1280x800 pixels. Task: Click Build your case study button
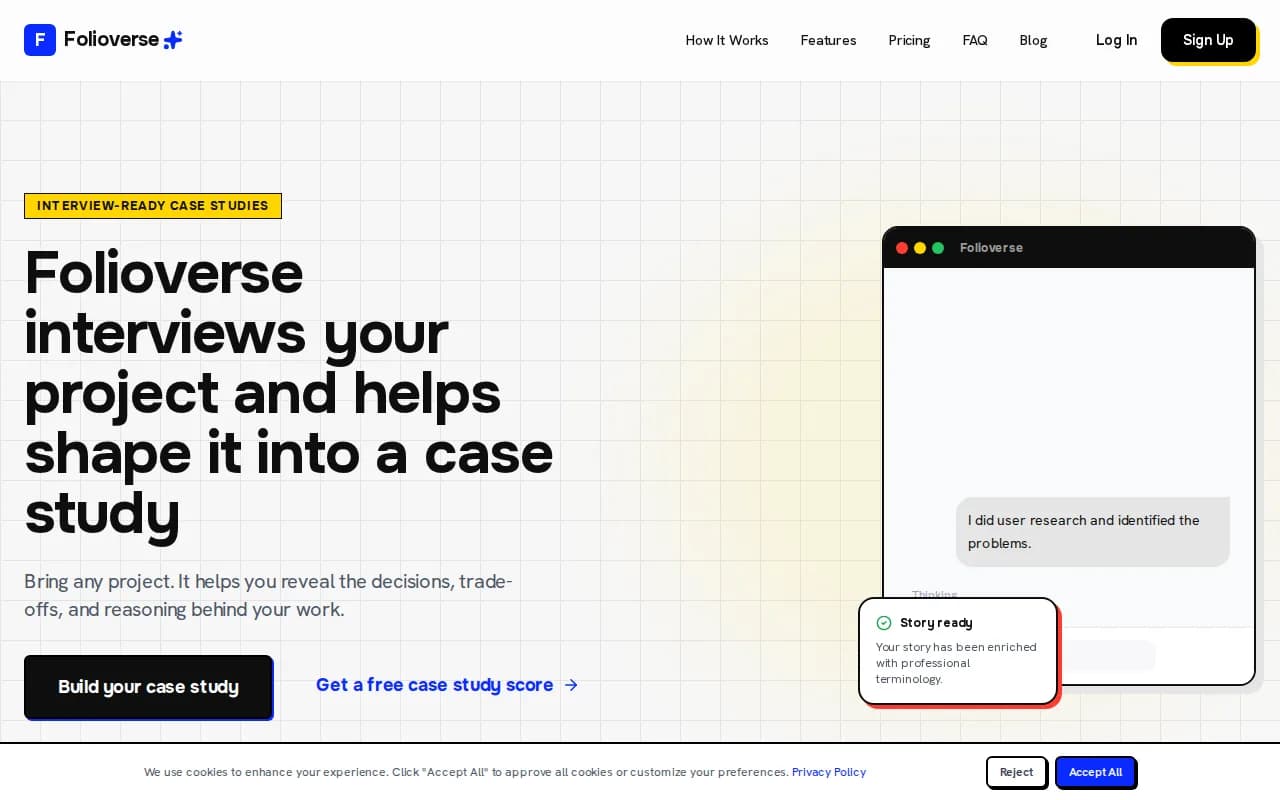point(148,687)
